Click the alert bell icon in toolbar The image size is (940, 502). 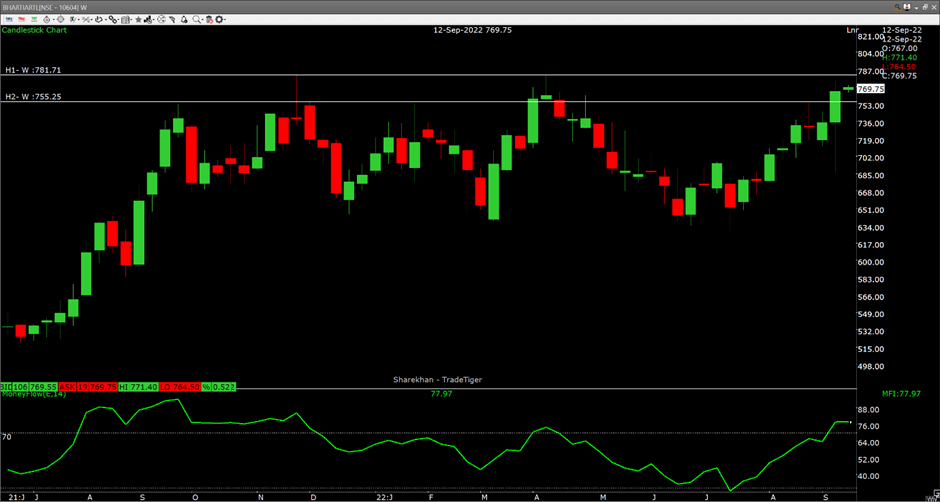(x=184, y=19)
